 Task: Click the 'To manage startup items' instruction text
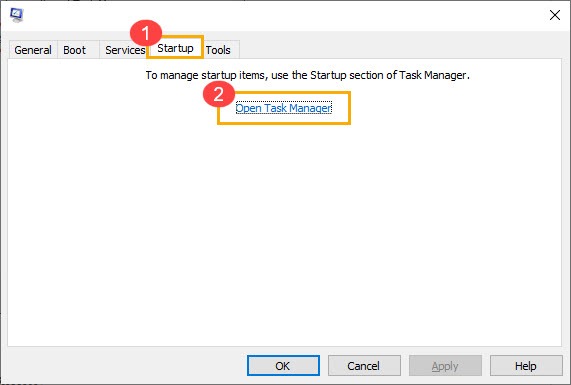pyautogui.click(x=308, y=75)
